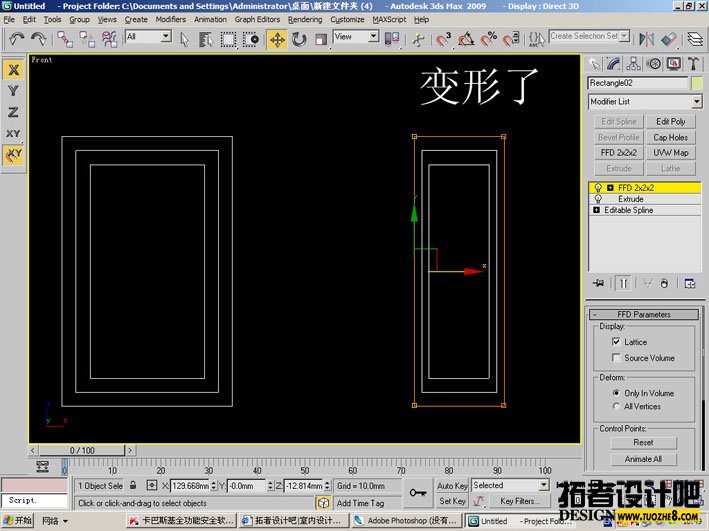Click the Select and Rotate tool
This screenshot has height=531, width=709.
pos(299,39)
